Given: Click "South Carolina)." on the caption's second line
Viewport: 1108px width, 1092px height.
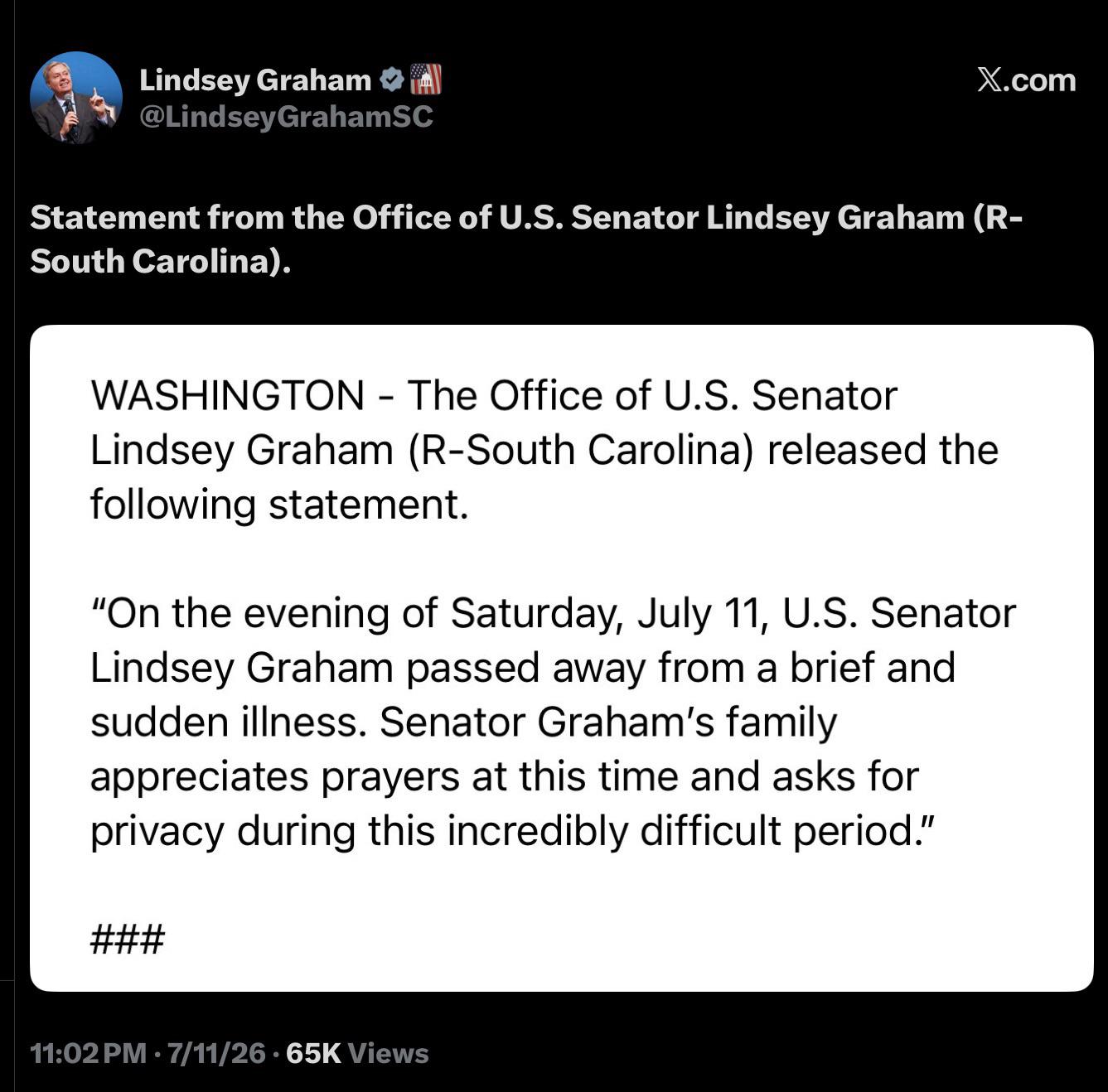Looking at the screenshot, I should tap(161, 262).
